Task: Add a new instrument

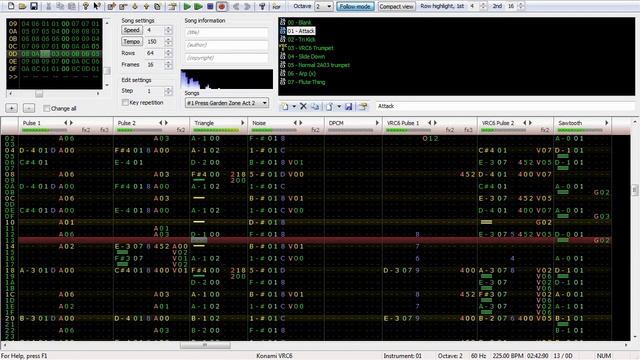Action: tap(285, 107)
